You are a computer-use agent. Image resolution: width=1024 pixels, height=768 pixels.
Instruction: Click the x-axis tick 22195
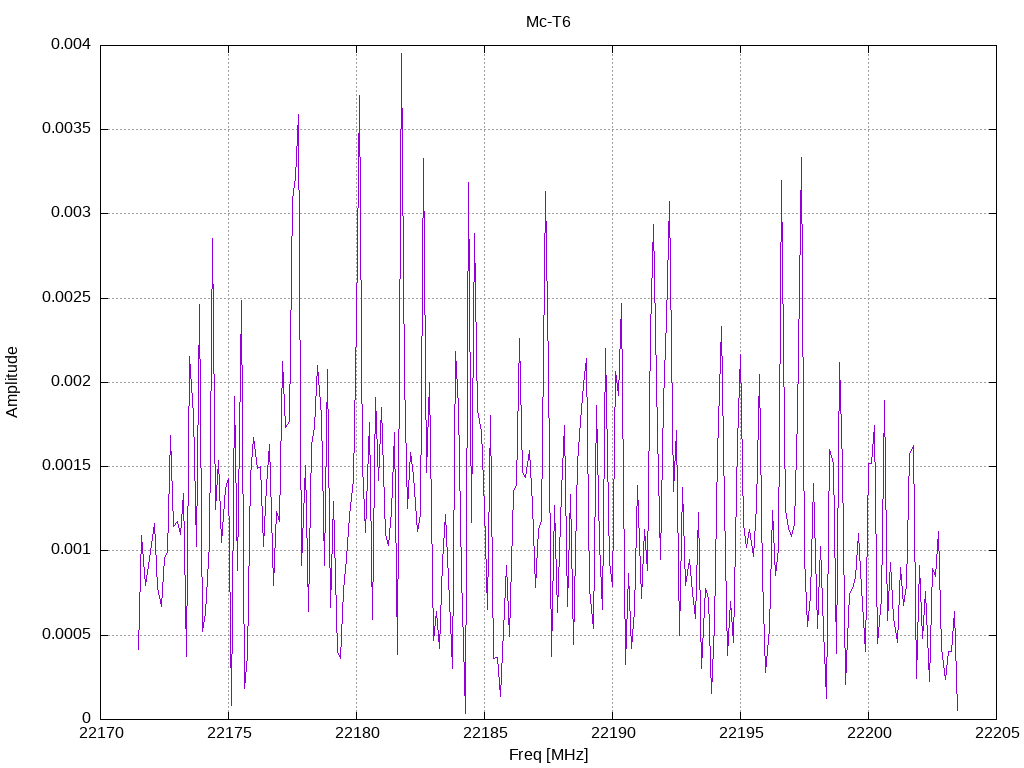click(741, 733)
